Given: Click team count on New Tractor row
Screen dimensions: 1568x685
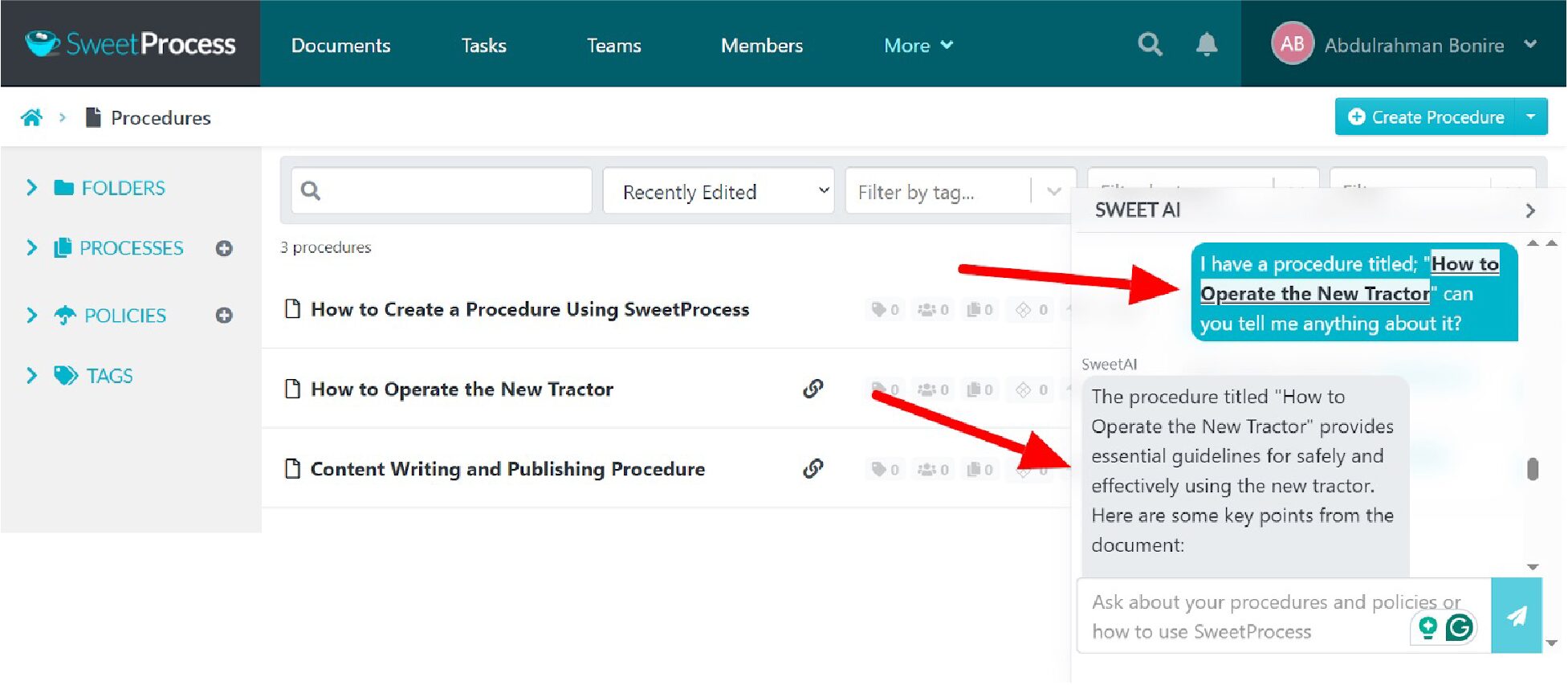Looking at the screenshot, I should tap(933, 389).
